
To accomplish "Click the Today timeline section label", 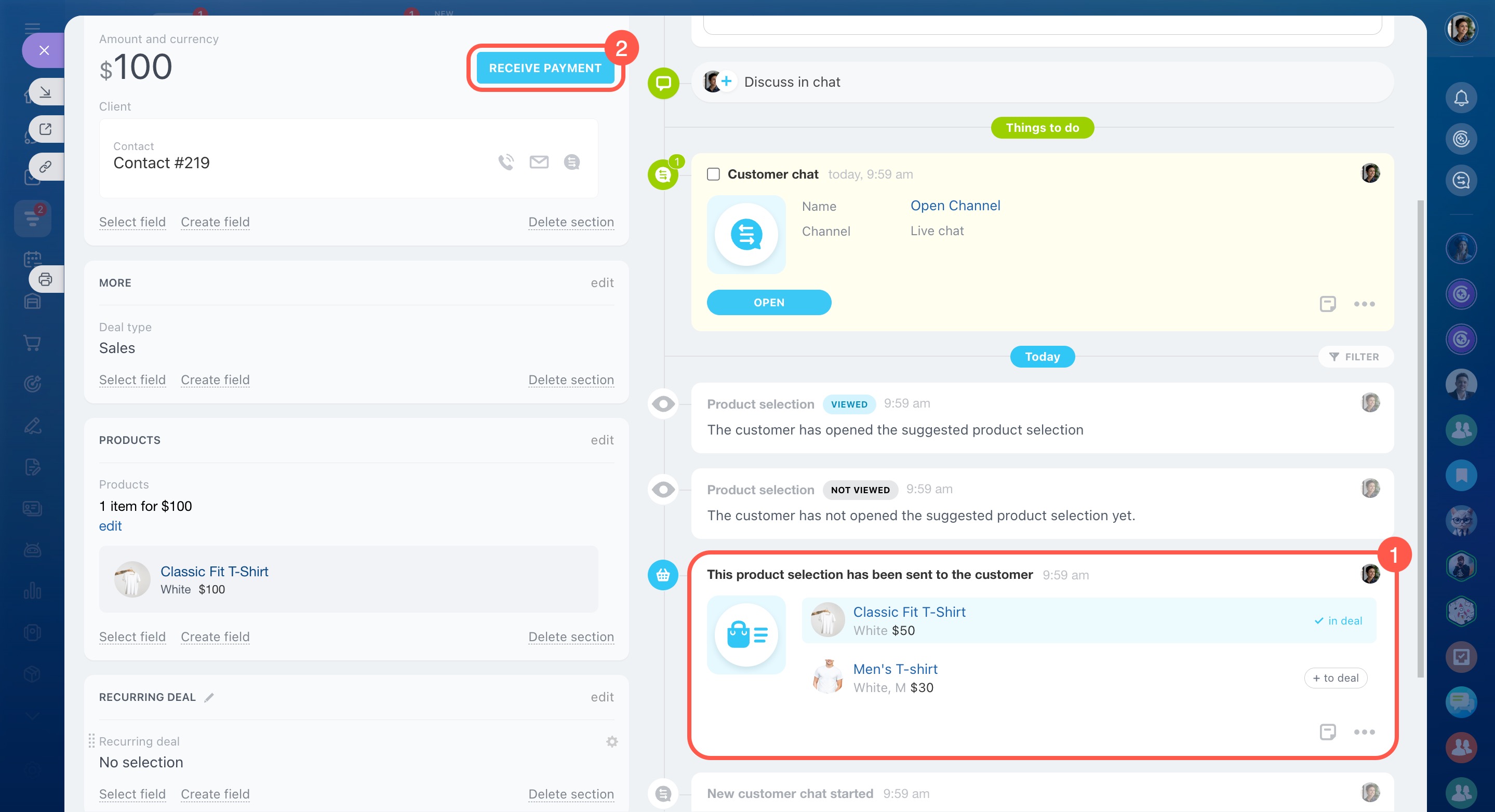I will tap(1042, 357).
